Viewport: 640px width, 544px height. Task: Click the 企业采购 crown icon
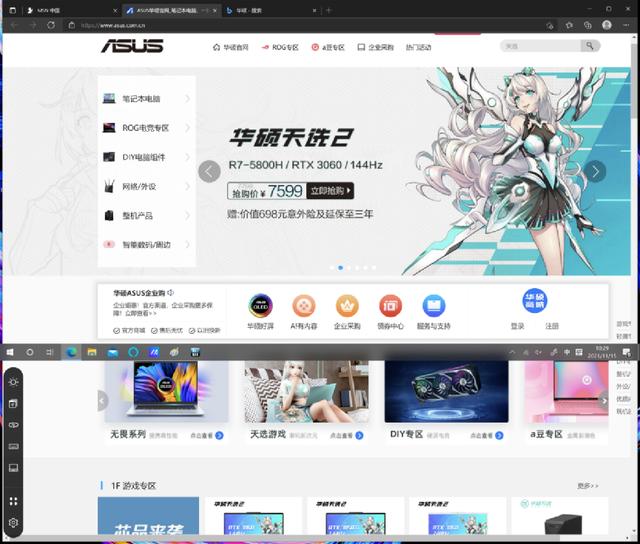point(347,306)
